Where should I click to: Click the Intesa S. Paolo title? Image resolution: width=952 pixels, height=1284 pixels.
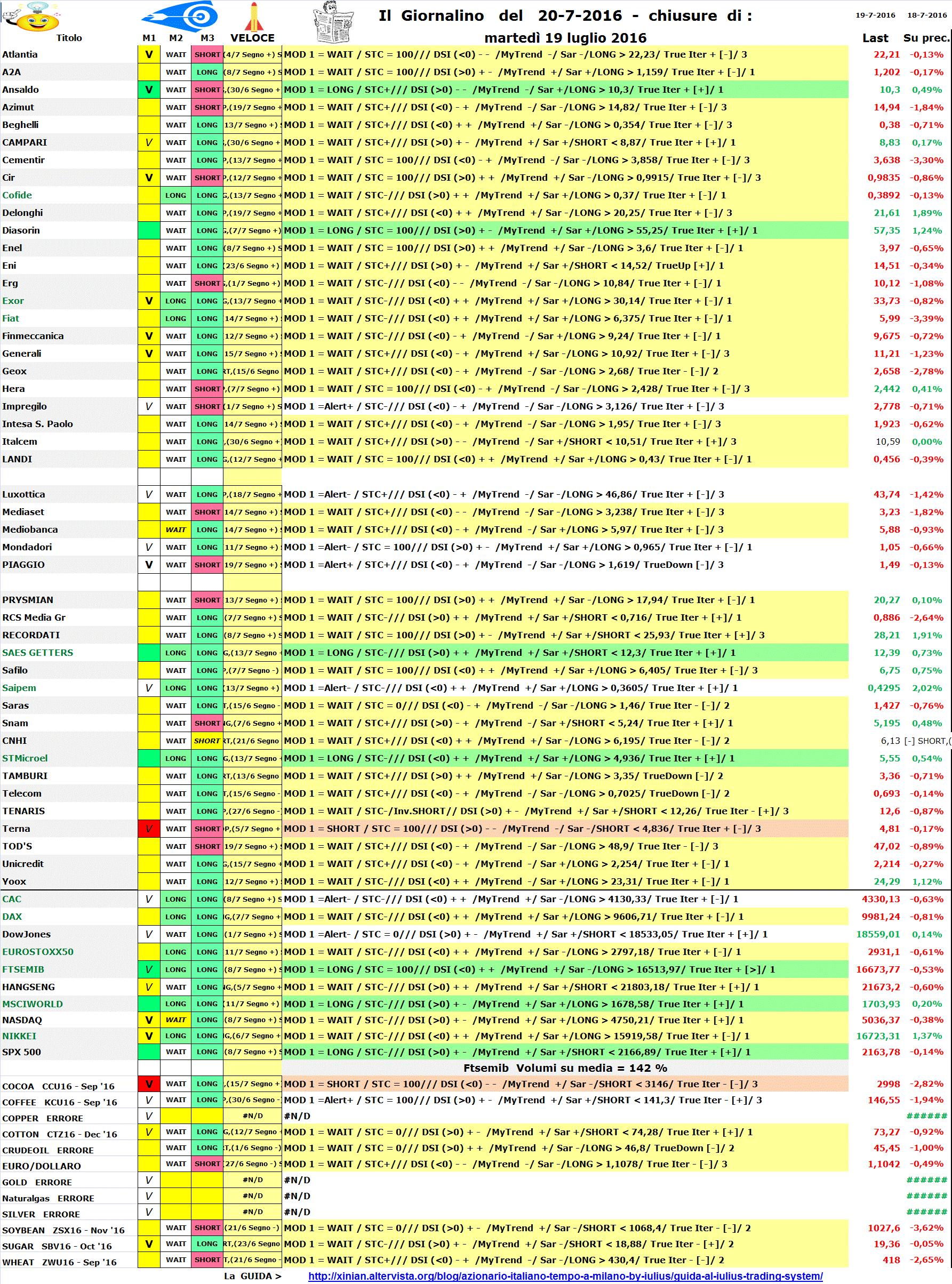point(37,424)
